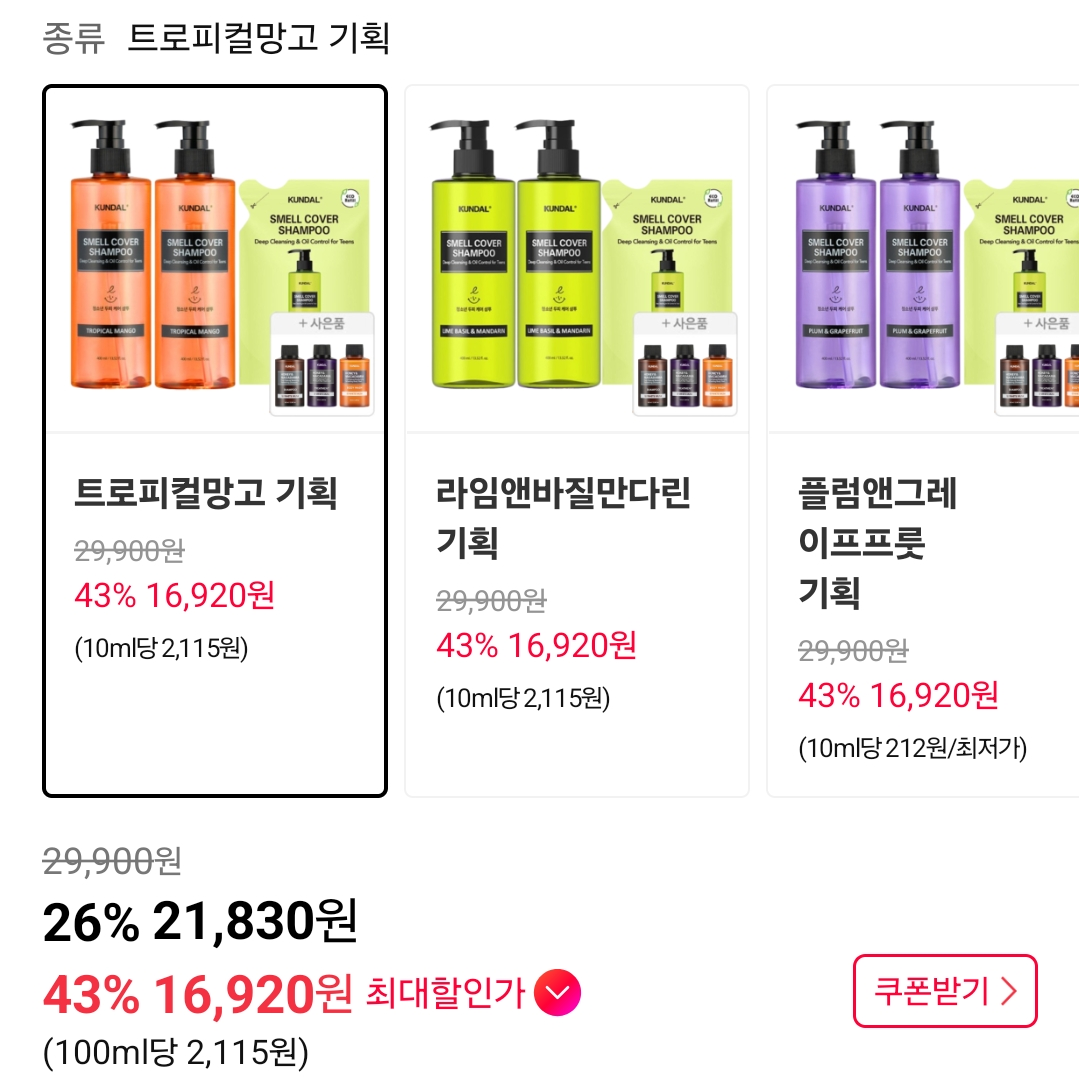The height and width of the screenshot is (1092, 1079).
Task: Click the refill pouch in the lime set
Action: [667, 245]
